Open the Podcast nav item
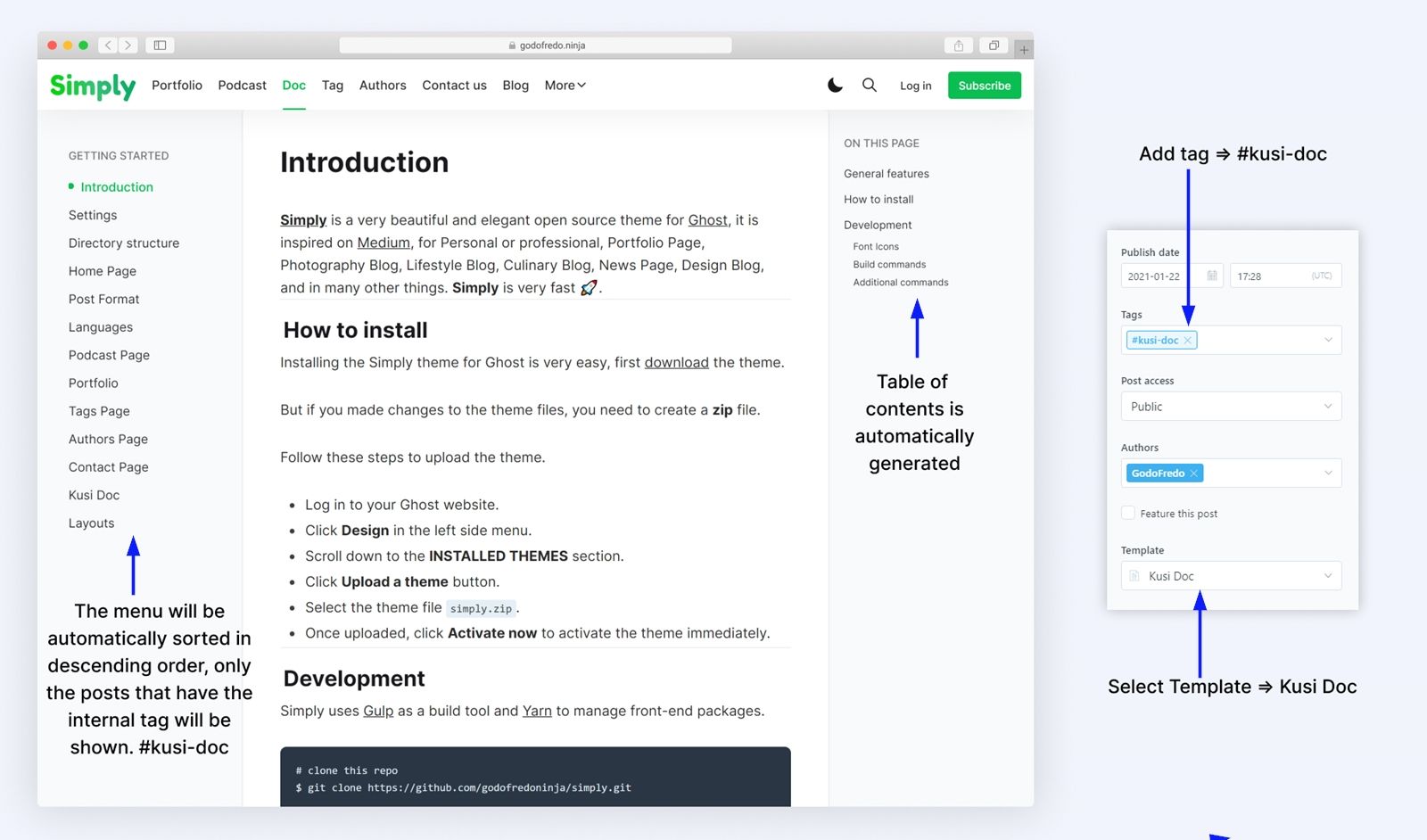 point(243,86)
